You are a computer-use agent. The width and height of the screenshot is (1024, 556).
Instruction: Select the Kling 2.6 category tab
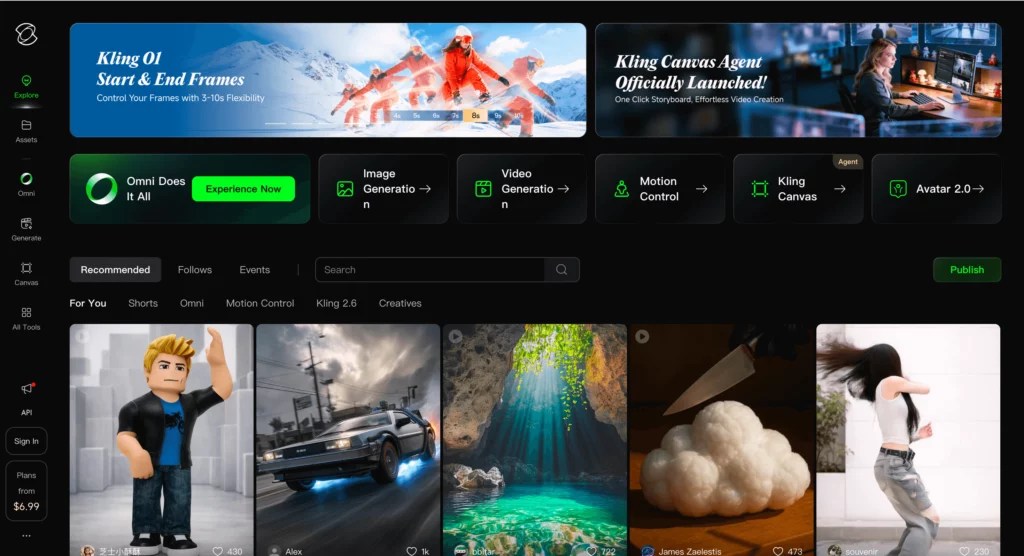[336, 303]
